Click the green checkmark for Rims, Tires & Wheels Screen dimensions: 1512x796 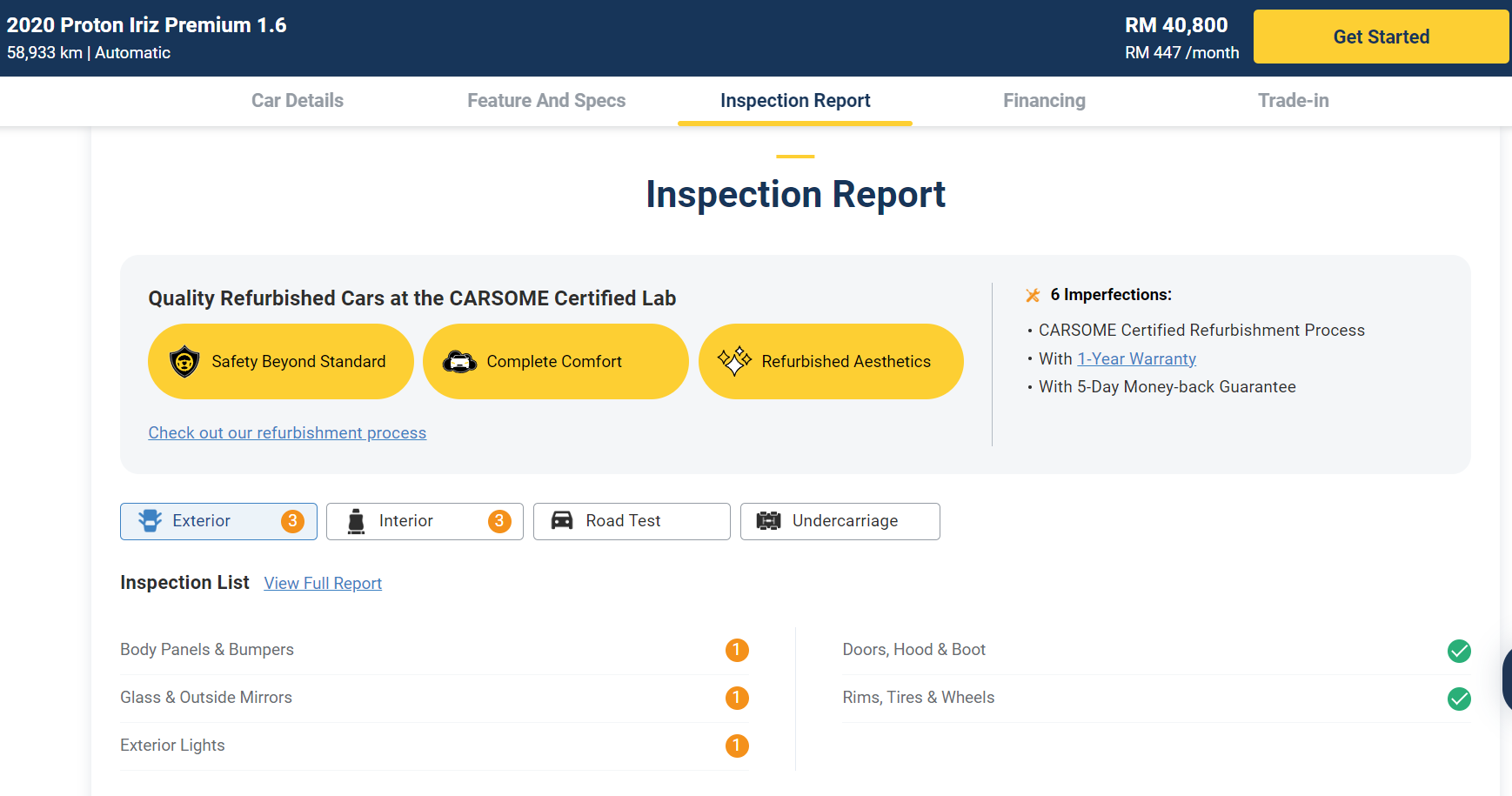(x=1459, y=699)
